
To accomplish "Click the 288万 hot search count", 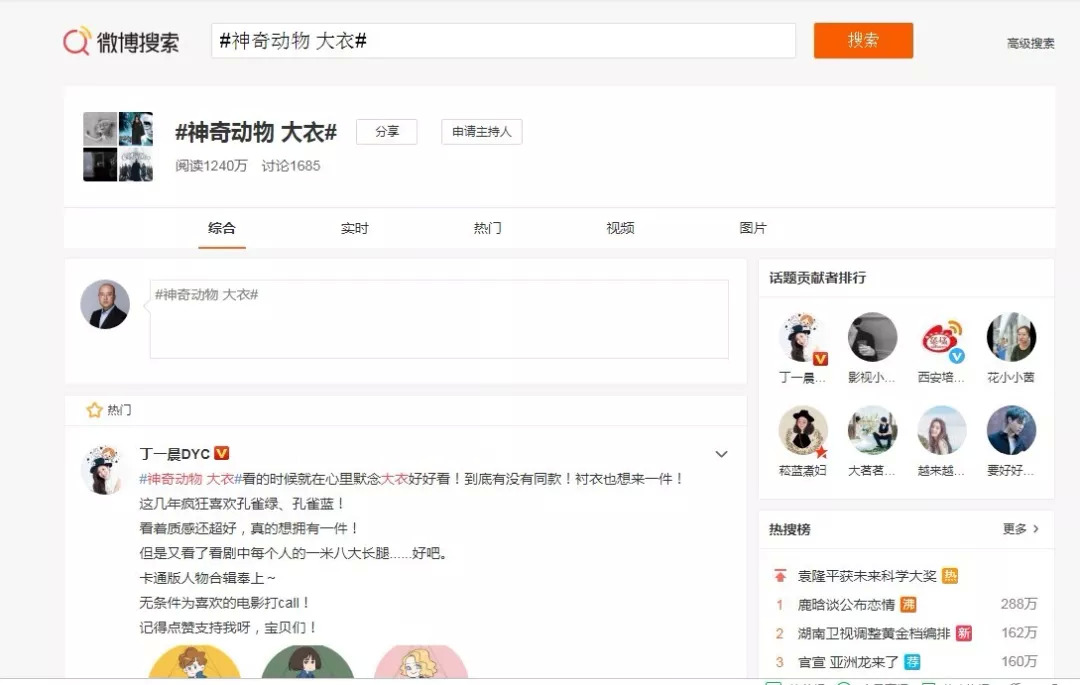I will 1019,604.
